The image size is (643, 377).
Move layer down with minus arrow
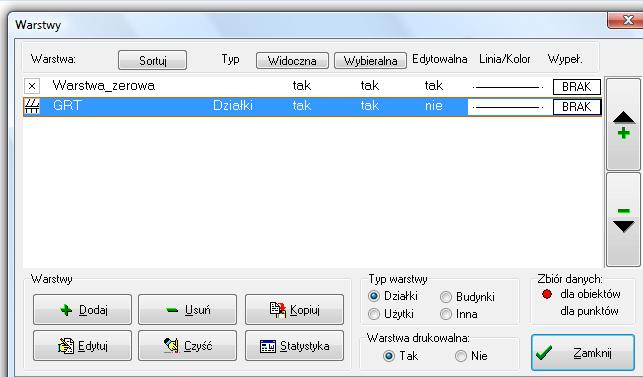coord(623,219)
